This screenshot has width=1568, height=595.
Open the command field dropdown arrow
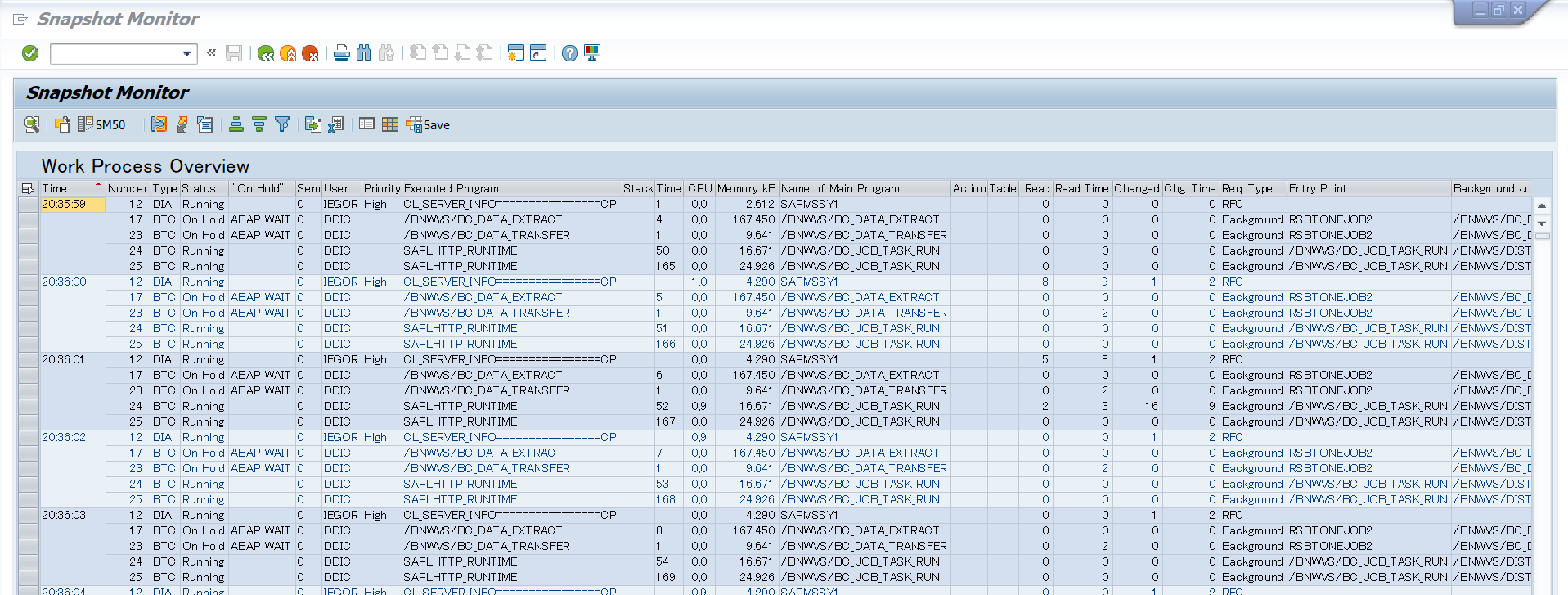187,54
